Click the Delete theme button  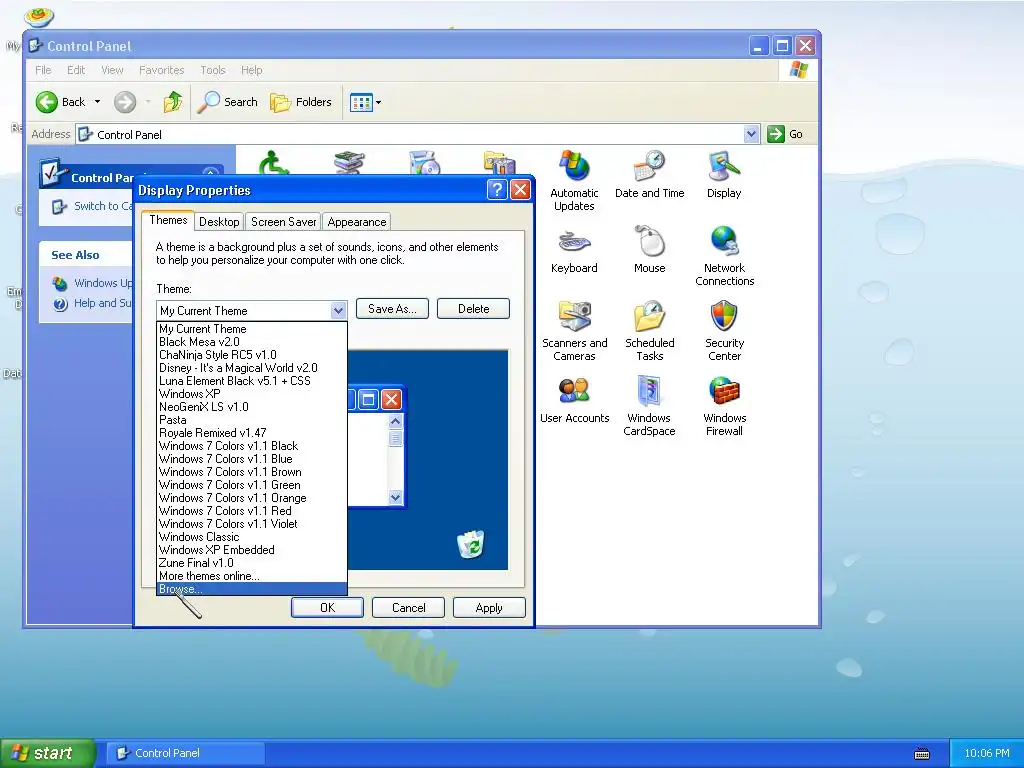click(473, 309)
